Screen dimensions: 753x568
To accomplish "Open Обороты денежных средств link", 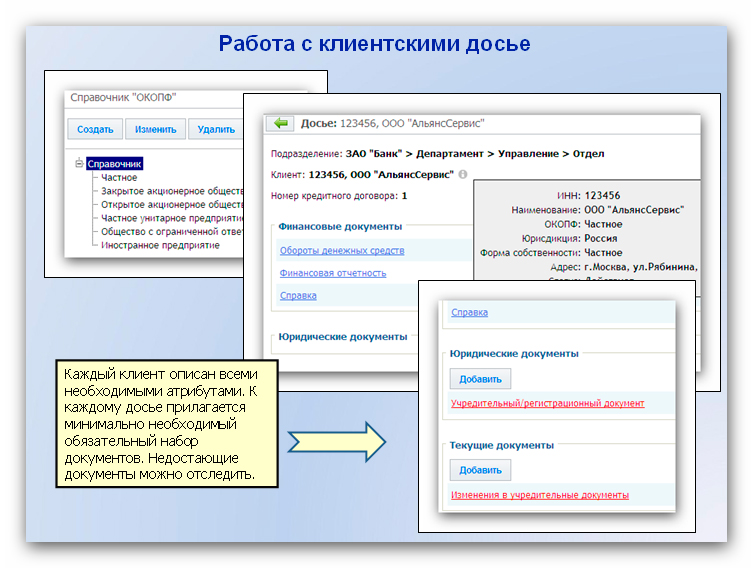I will pyautogui.click(x=342, y=251).
